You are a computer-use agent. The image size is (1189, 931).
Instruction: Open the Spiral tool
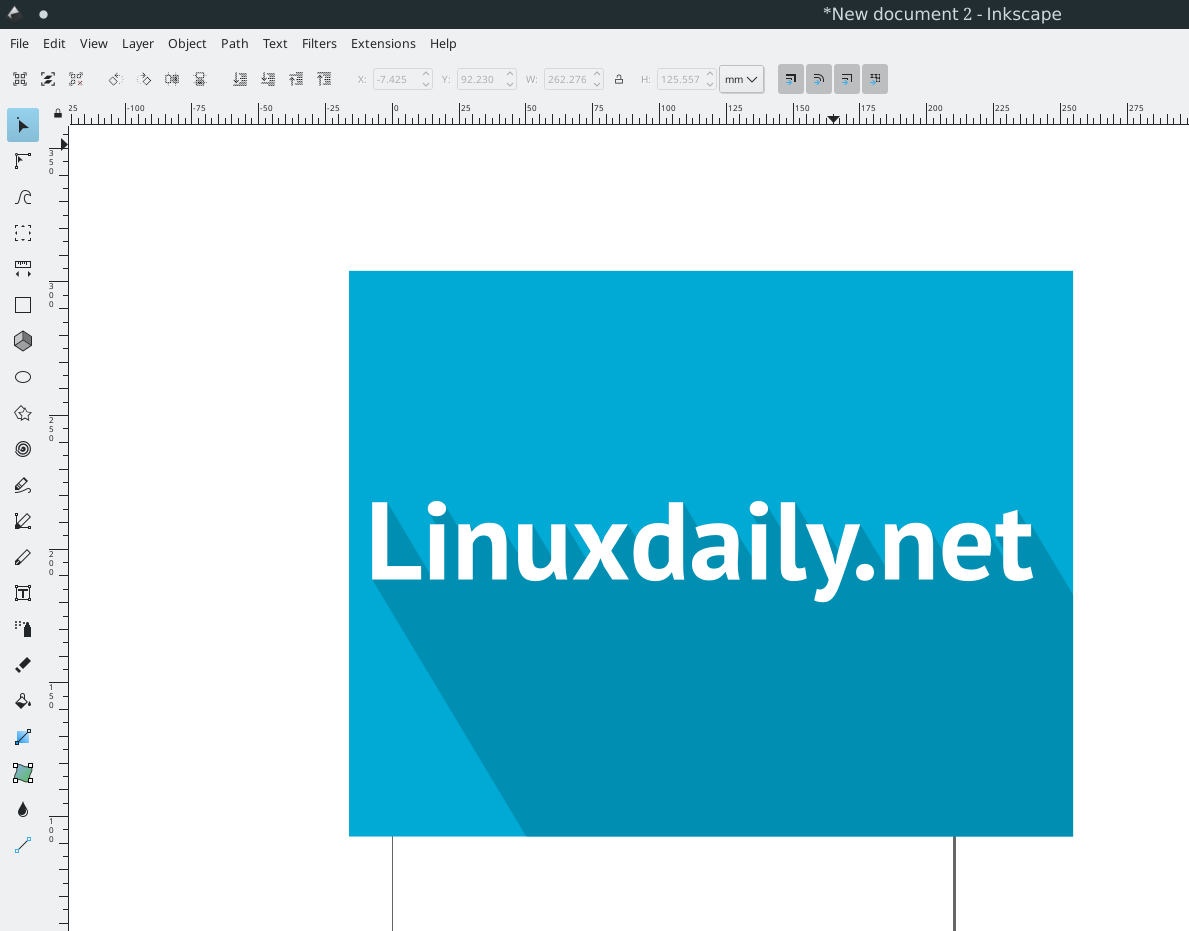[x=22, y=449]
